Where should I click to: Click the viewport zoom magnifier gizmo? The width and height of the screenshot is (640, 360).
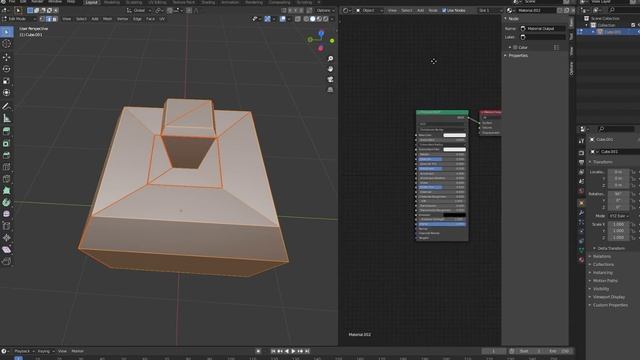330,59
